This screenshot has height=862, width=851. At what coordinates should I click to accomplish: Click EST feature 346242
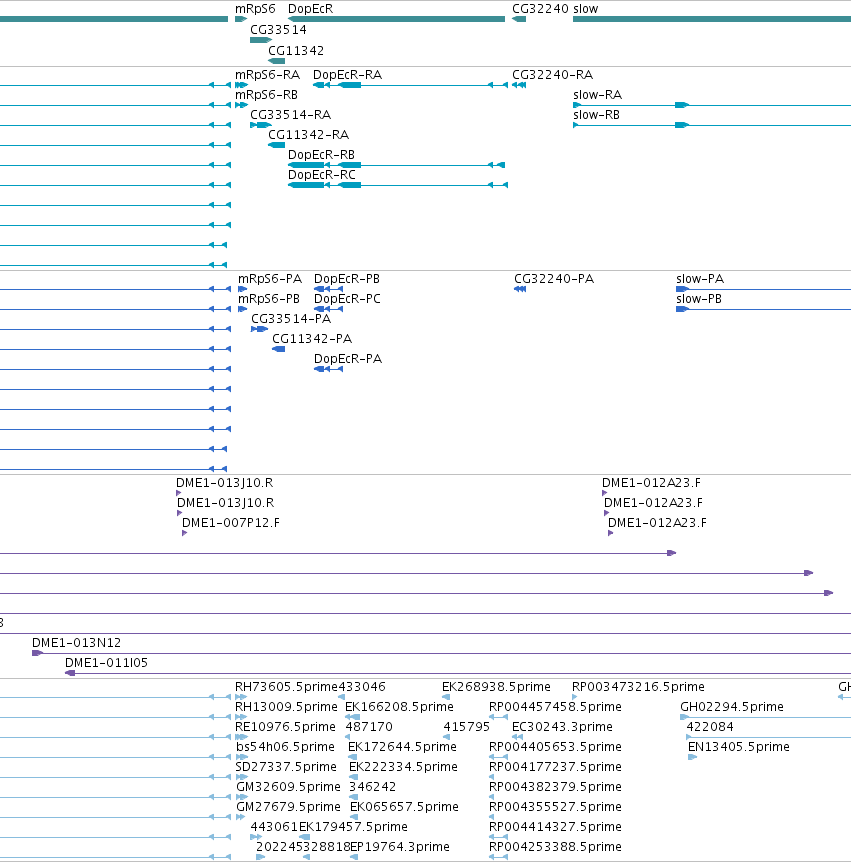click(372, 787)
